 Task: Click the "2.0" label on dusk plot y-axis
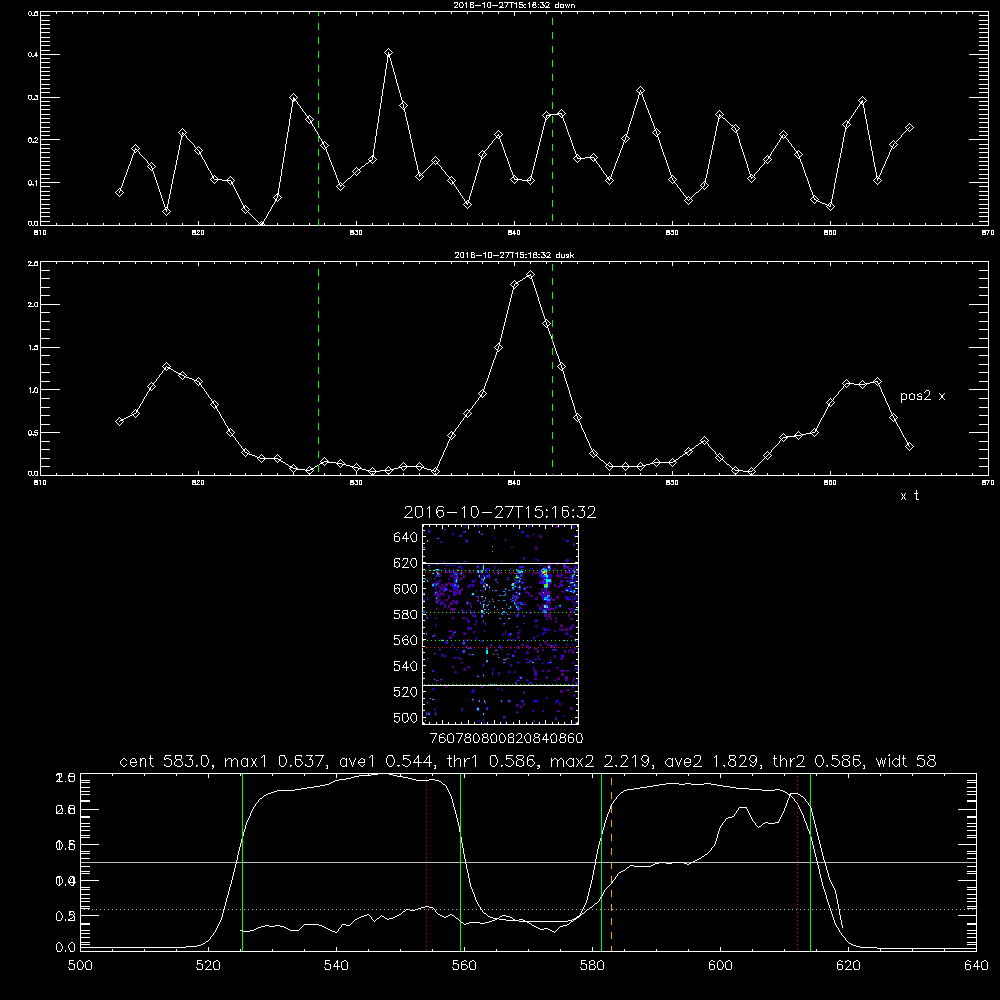pyautogui.click(x=33, y=305)
